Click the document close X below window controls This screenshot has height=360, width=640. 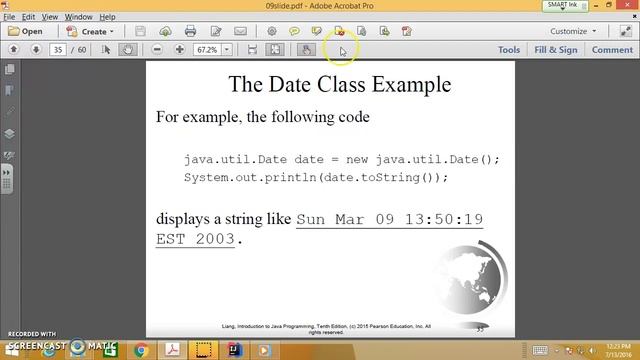(x=635, y=16)
